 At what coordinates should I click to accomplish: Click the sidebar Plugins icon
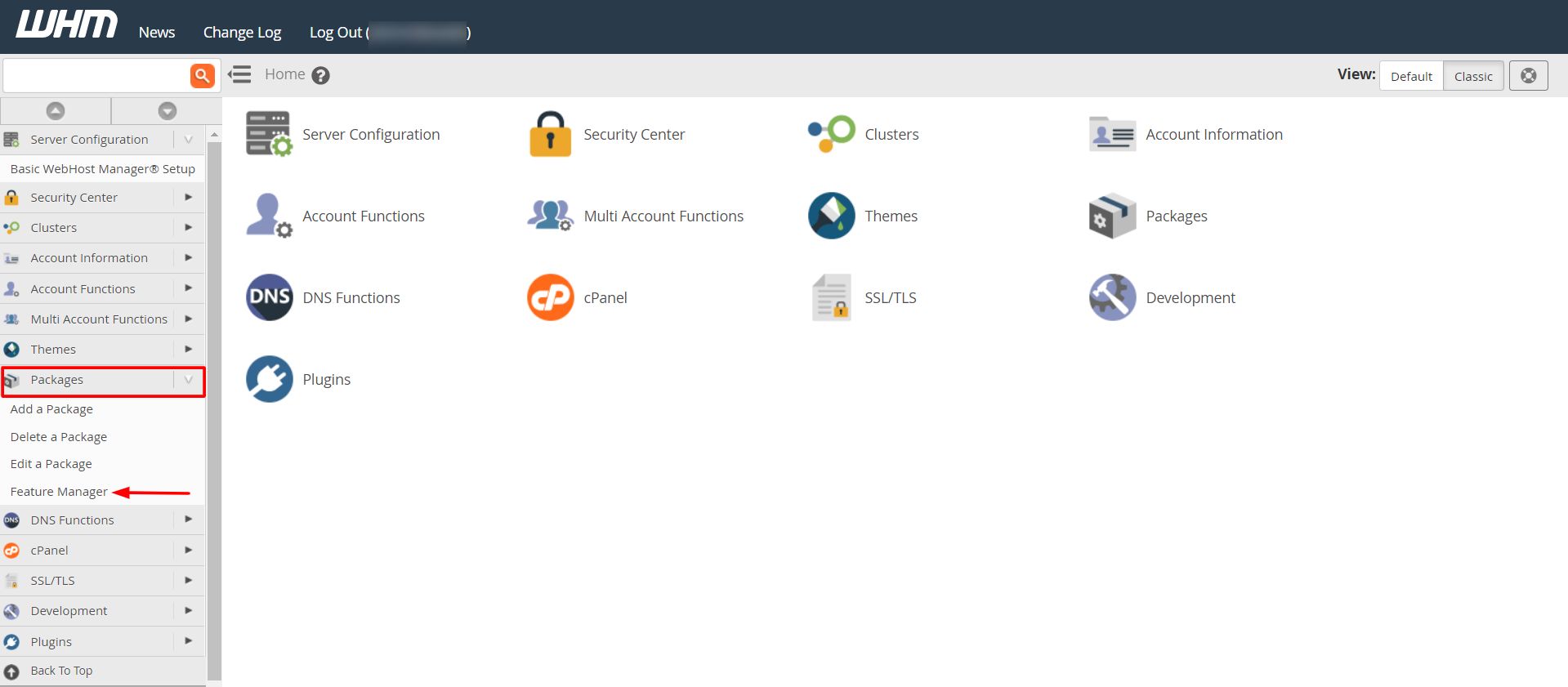[x=11, y=642]
